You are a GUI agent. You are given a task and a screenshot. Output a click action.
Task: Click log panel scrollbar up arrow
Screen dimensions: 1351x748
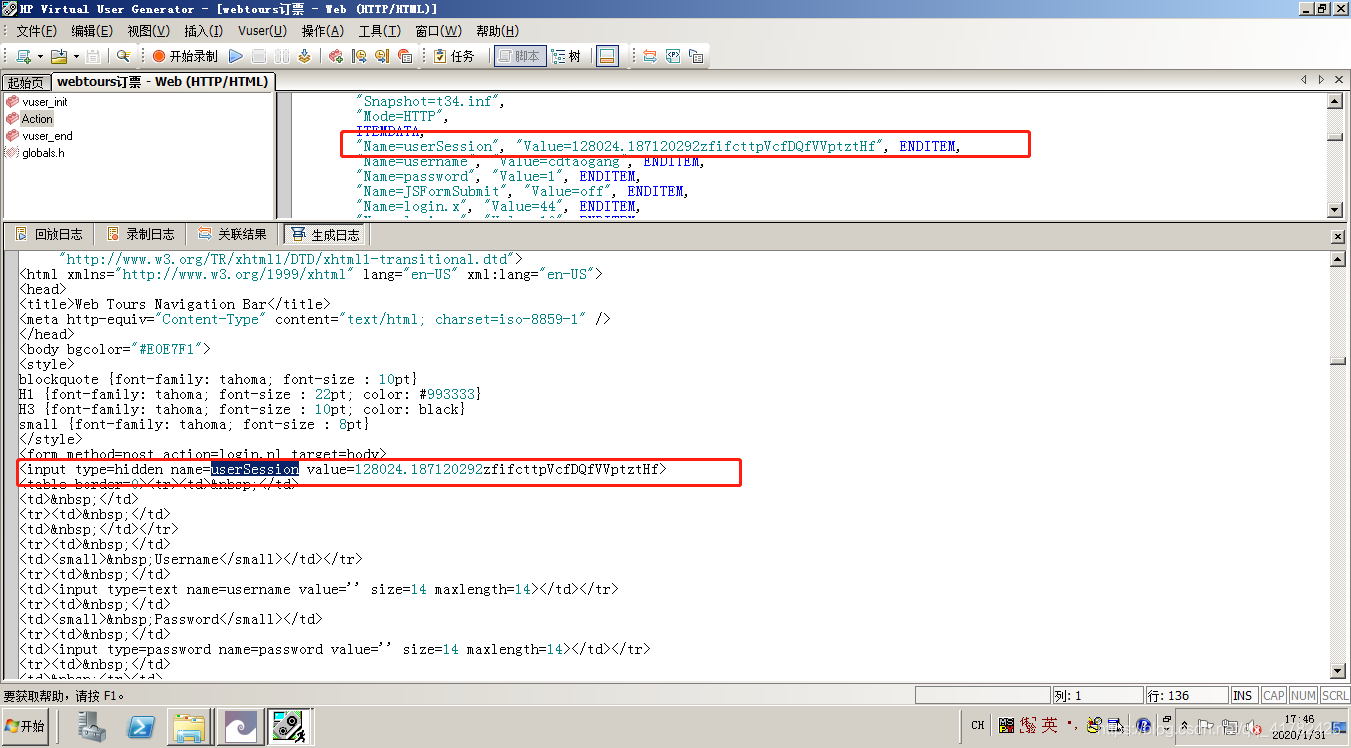1339,260
